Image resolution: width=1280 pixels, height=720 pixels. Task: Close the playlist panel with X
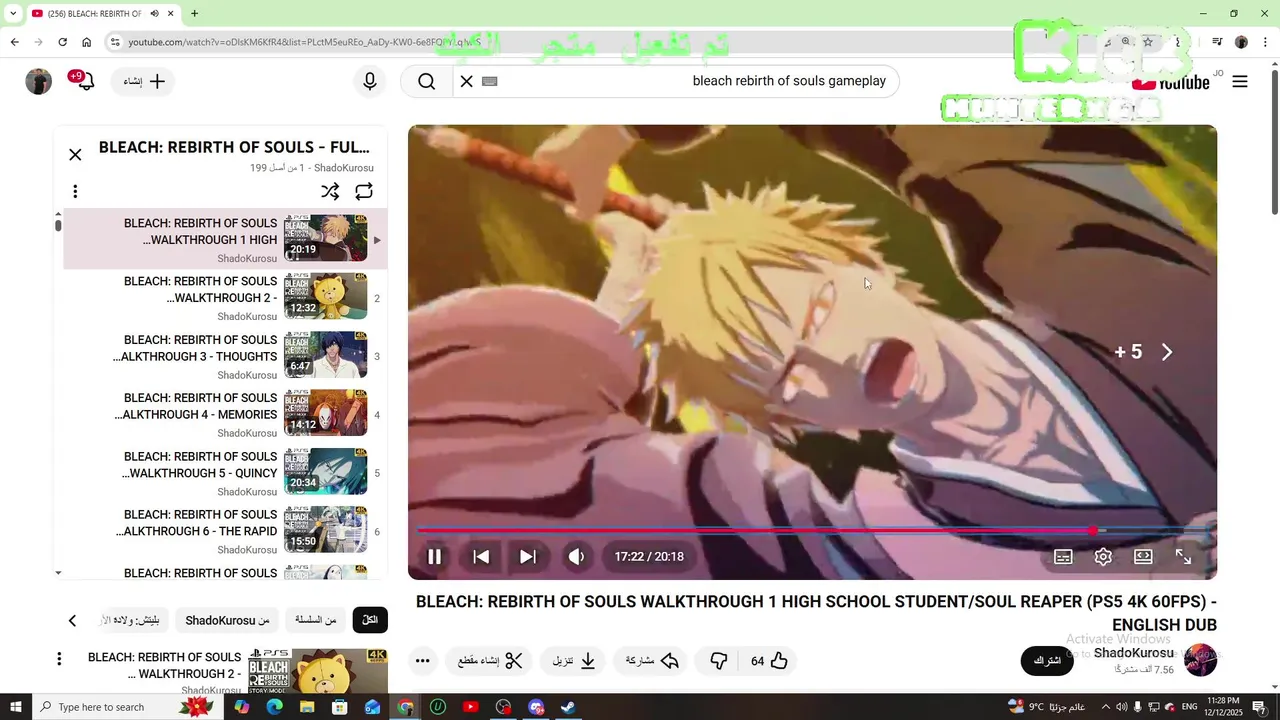pyautogui.click(x=75, y=154)
